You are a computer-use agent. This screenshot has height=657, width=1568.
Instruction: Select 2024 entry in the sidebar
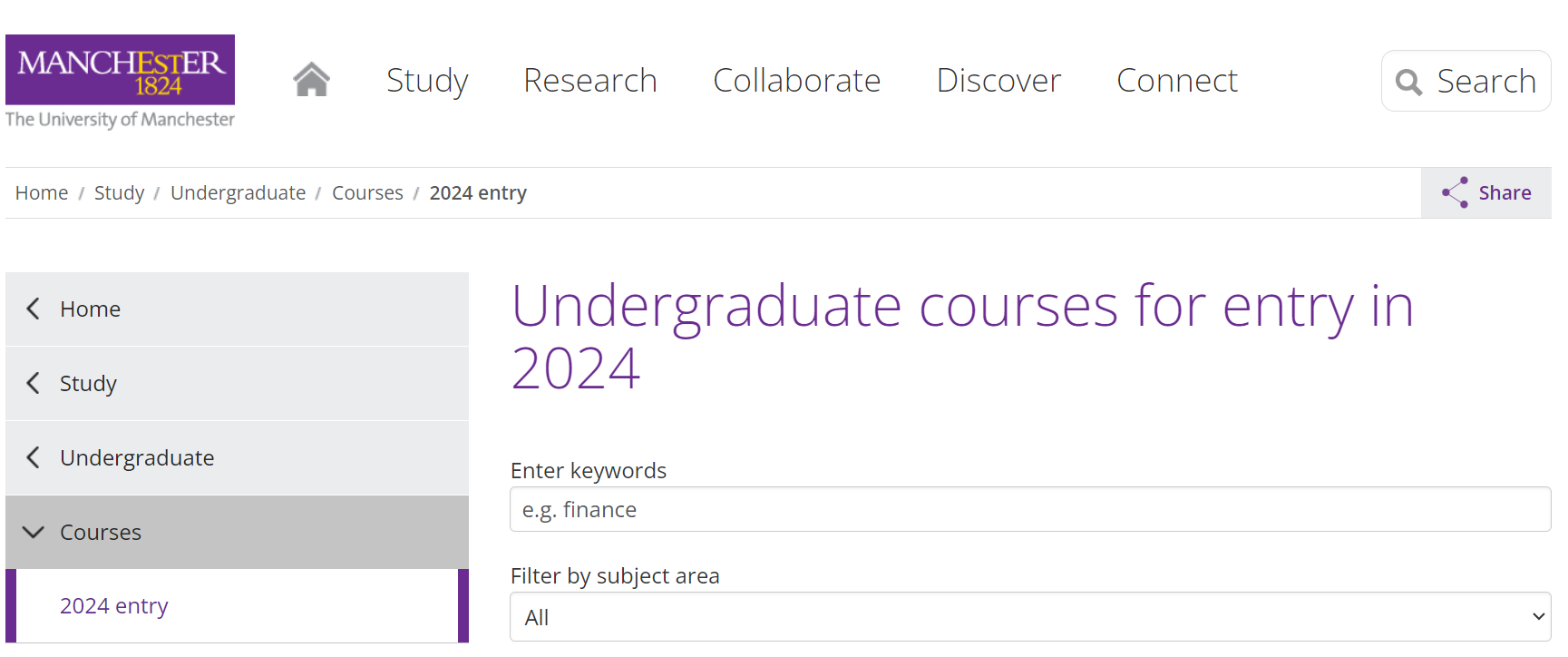click(x=114, y=606)
